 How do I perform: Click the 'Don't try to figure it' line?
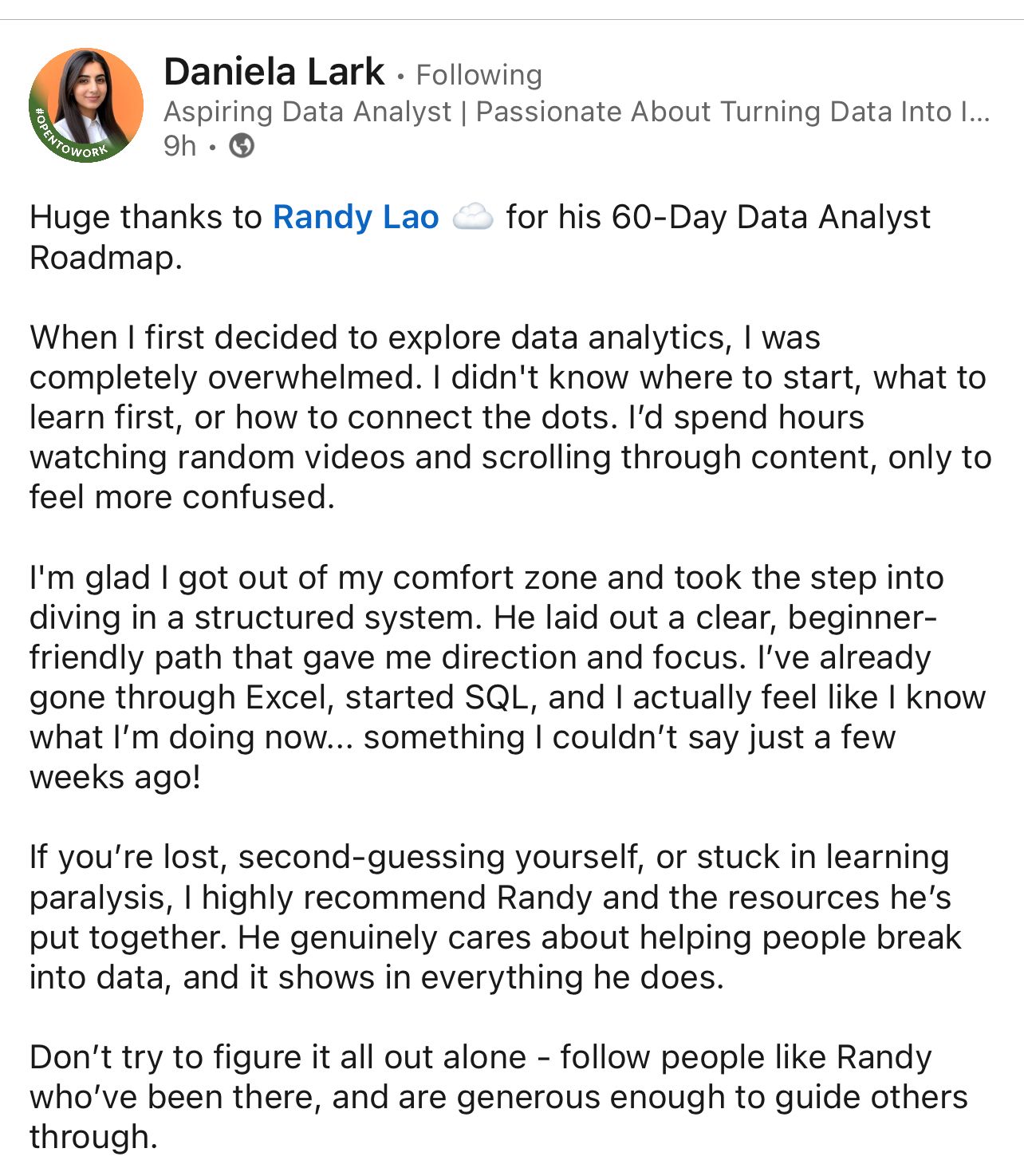[278, 1057]
